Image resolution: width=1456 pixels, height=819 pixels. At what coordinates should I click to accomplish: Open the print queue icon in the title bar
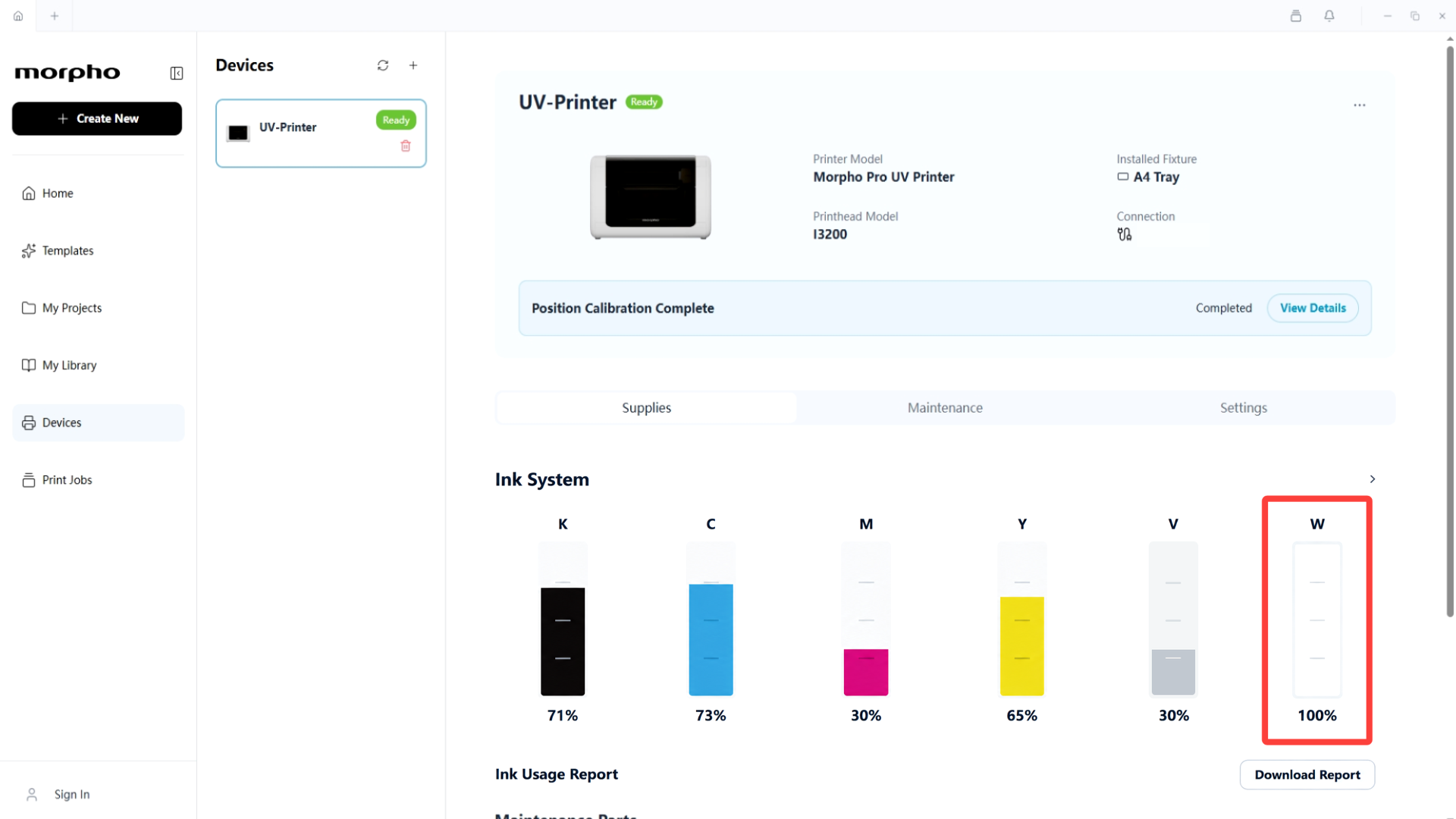(1296, 16)
